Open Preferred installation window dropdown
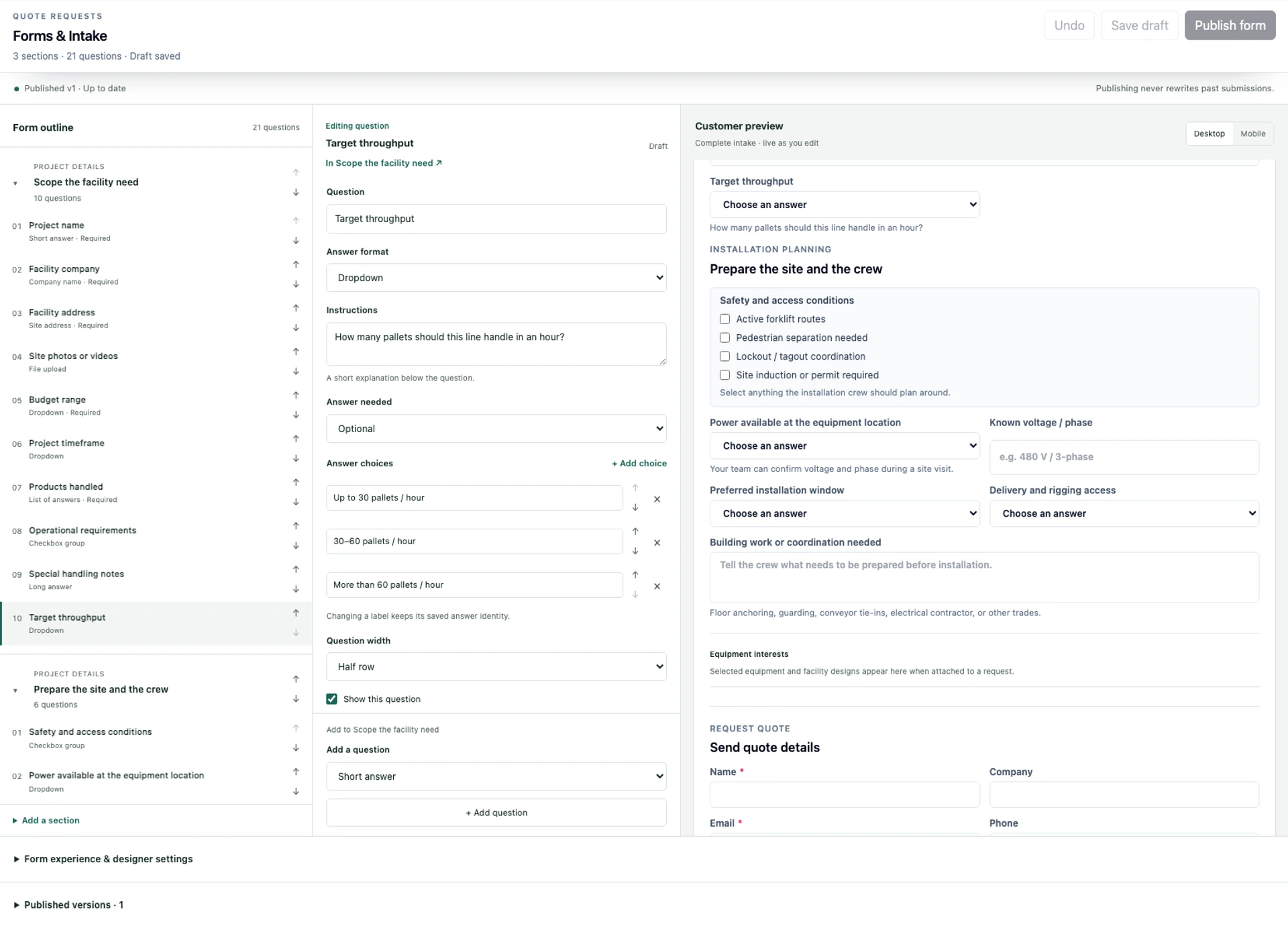The image size is (1288, 928). coord(845,513)
